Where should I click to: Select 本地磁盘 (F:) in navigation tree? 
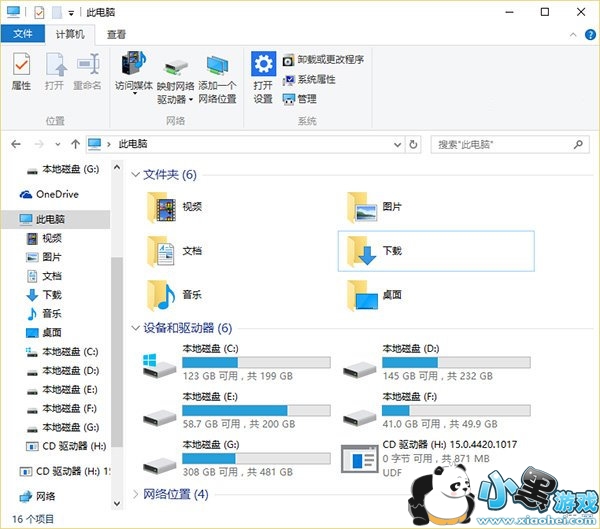(62, 408)
